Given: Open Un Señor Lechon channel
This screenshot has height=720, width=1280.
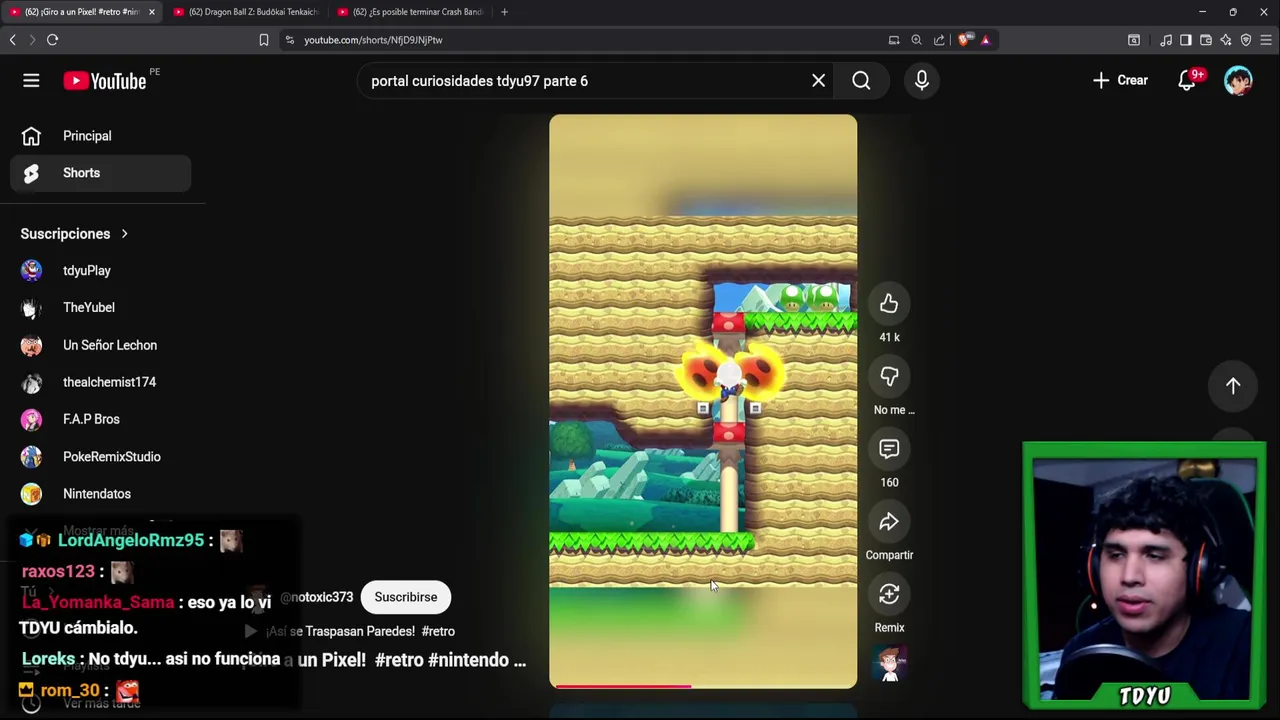Looking at the screenshot, I should (x=100, y=345).
